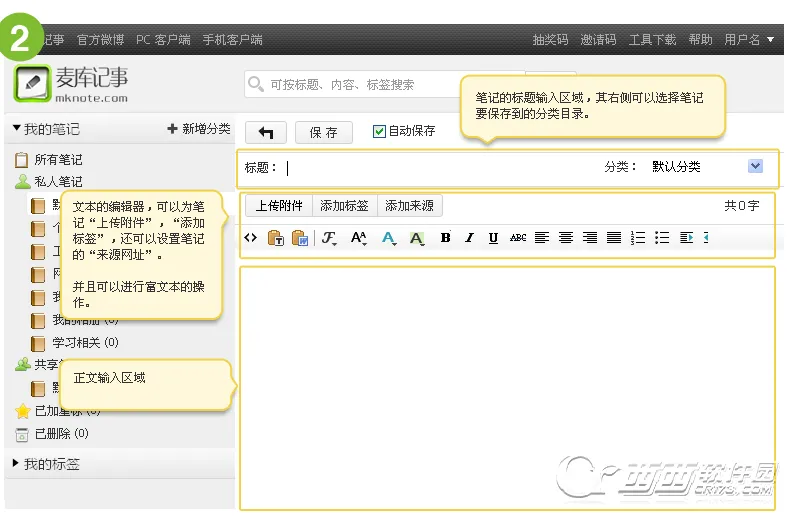Justify text alignment

point(614,237)
